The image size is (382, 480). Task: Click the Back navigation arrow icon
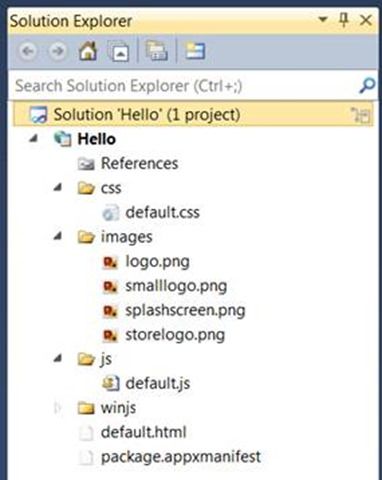pyautogui.click(x=28, y=51)
